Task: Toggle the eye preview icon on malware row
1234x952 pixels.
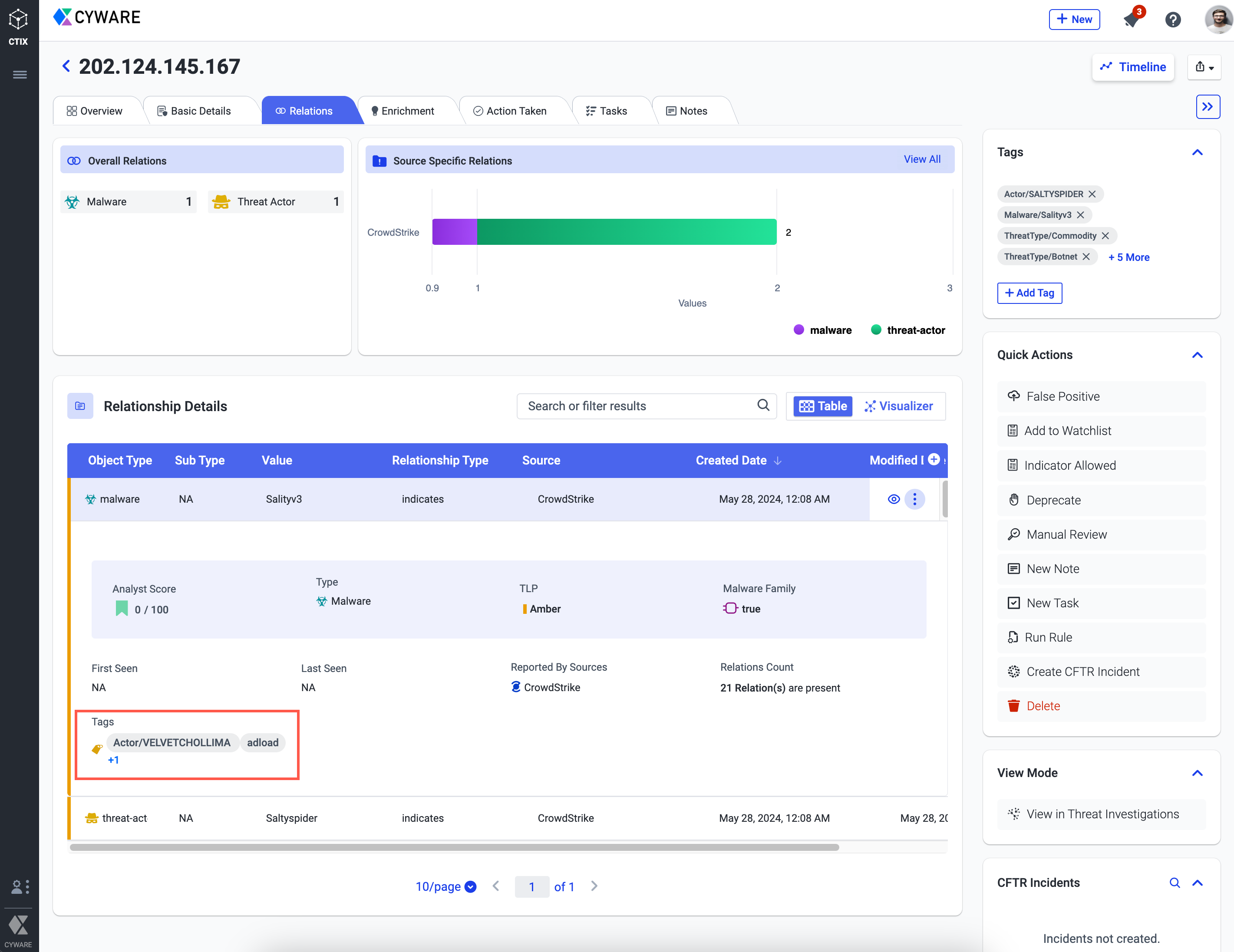Action: pos(893,499)
